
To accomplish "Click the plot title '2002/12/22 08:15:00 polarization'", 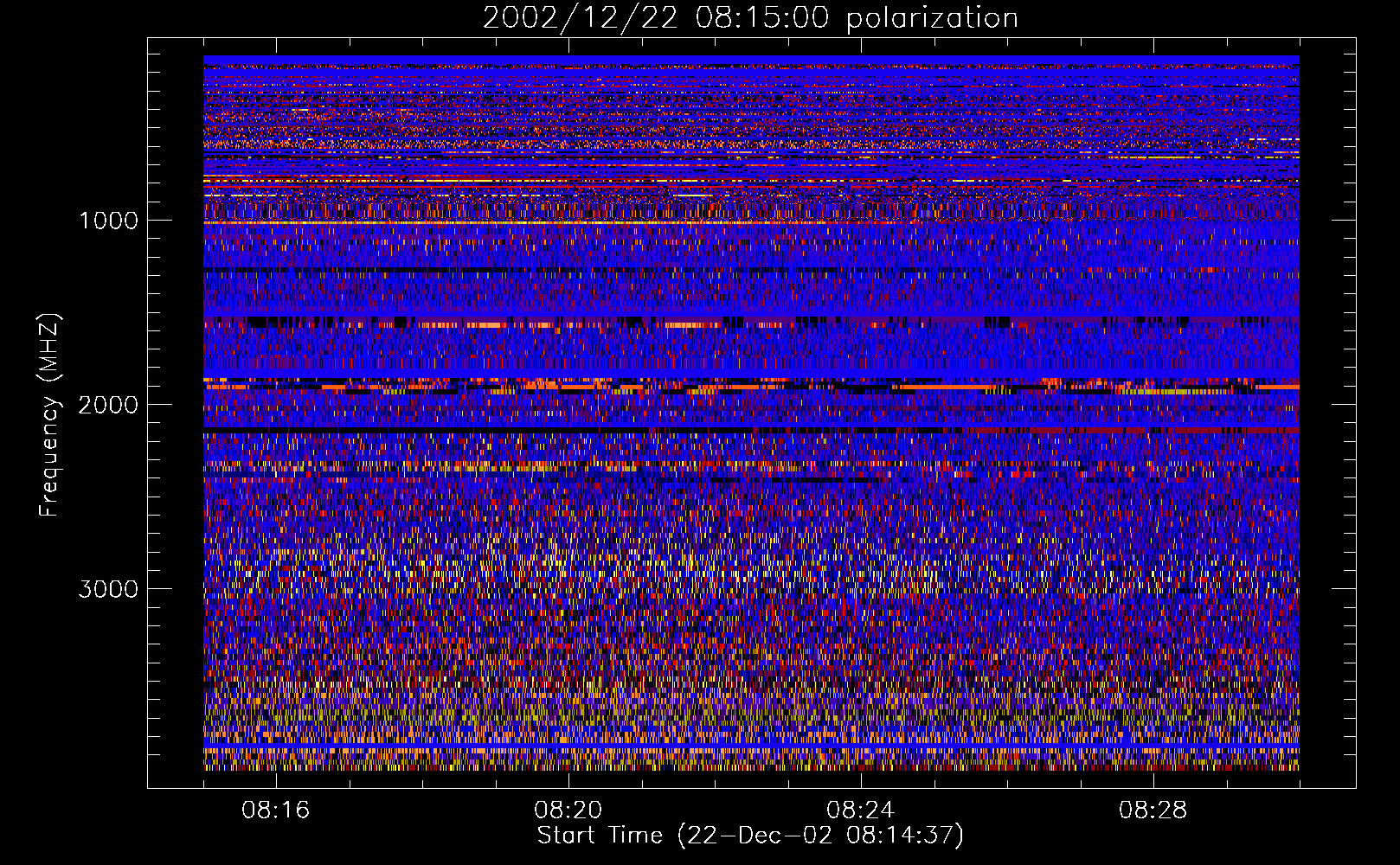I will pyautogui.click(x=750, y=18).
